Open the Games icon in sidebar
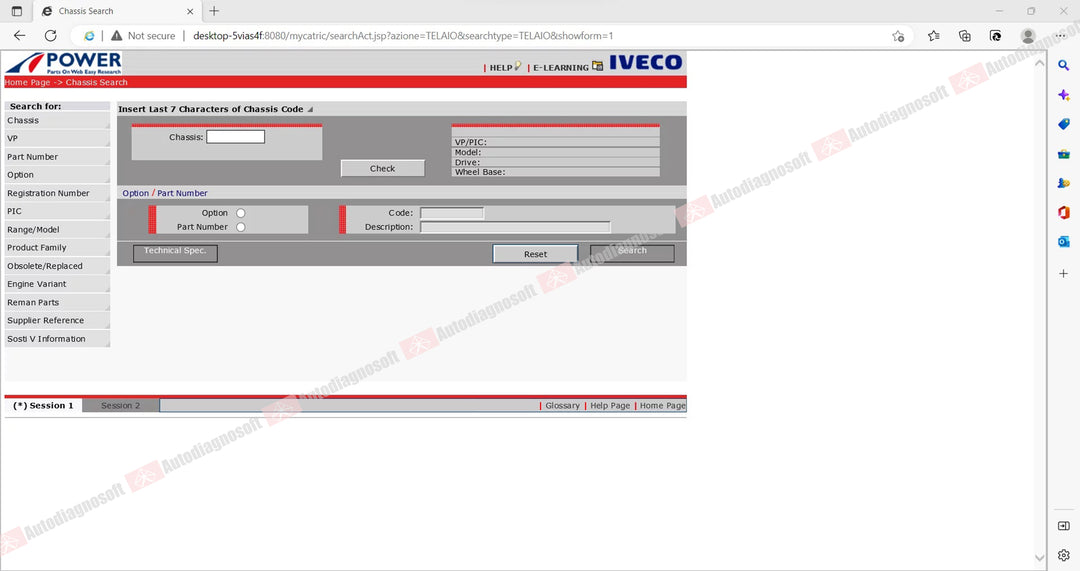The width and height of the screenshot is (1080, 571). tap(1063, 183)
